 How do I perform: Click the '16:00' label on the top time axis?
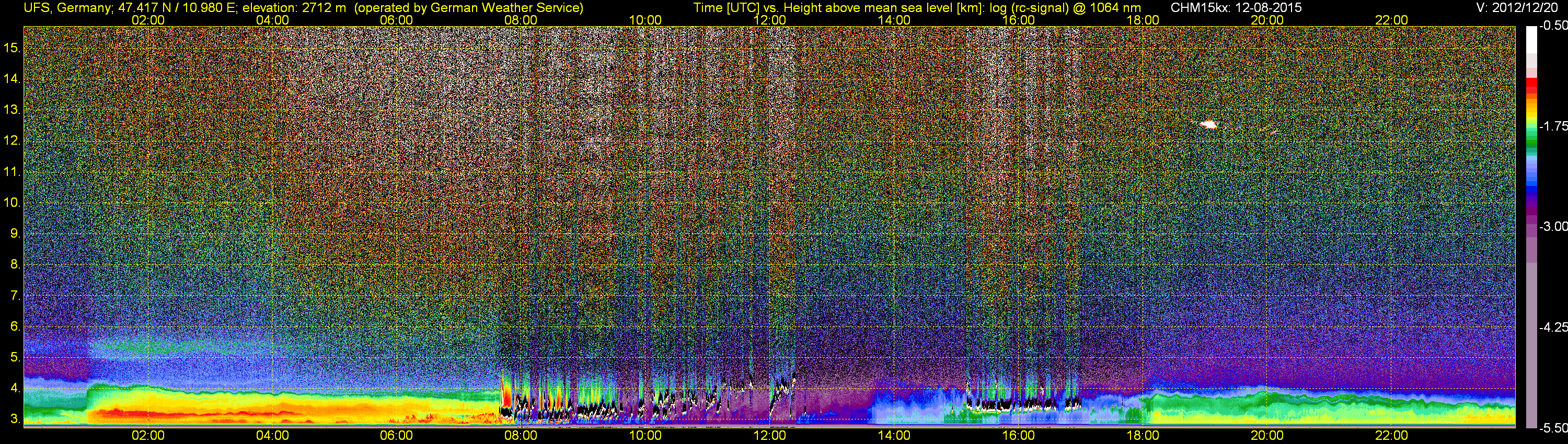click(1018, 20)
